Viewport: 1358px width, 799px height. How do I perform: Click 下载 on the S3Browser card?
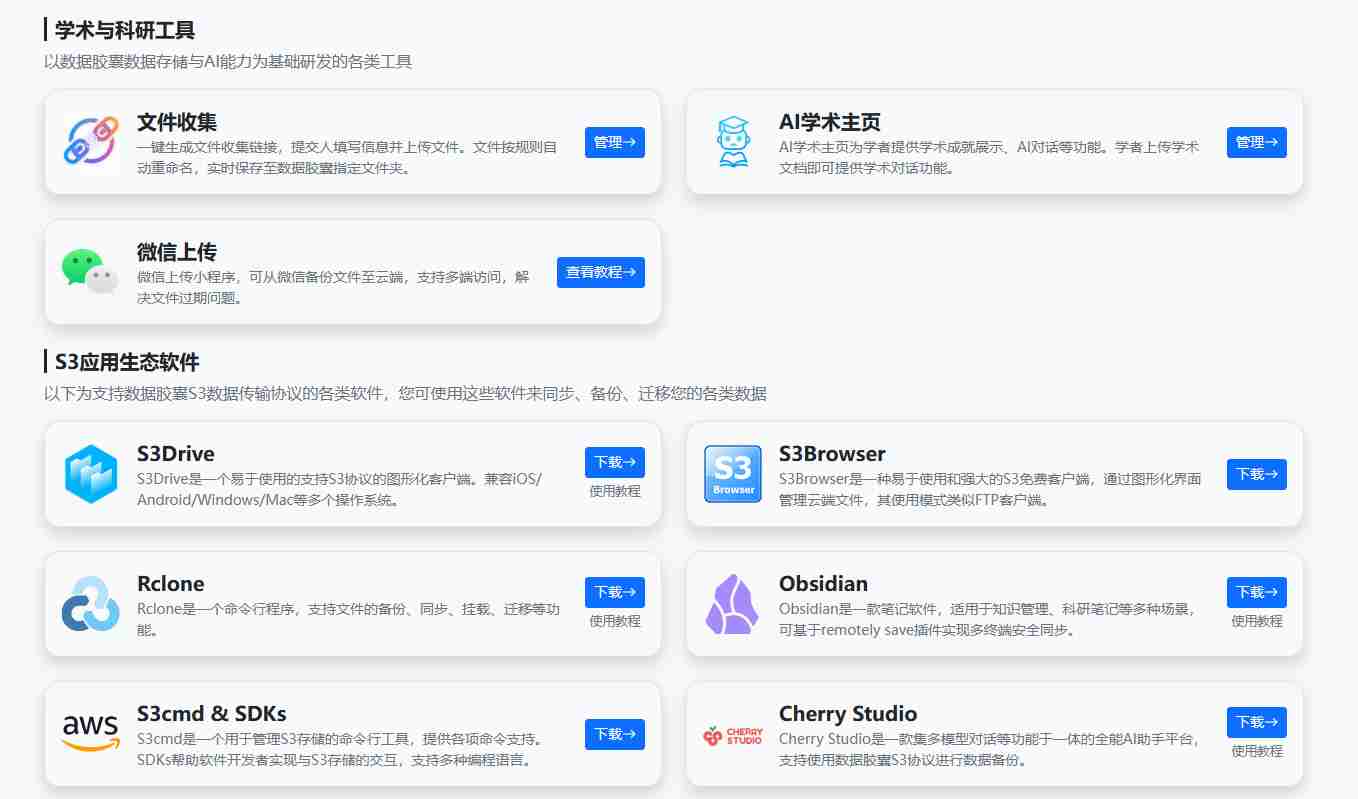tap(1256, 474)
